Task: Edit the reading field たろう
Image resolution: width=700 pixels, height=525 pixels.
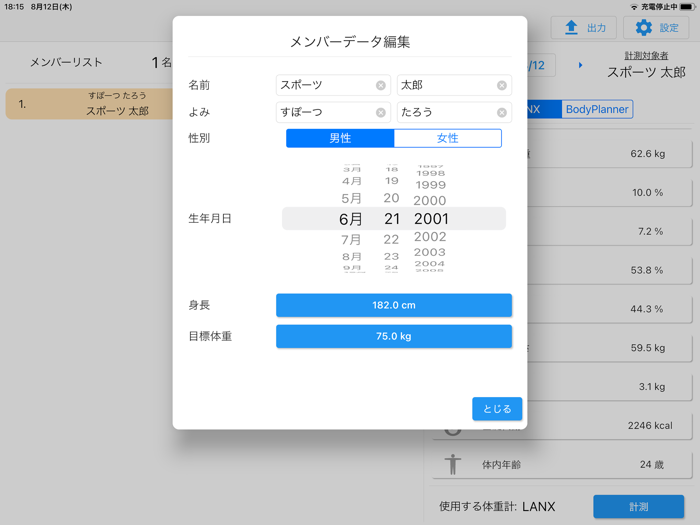Action: click(454, 112)
